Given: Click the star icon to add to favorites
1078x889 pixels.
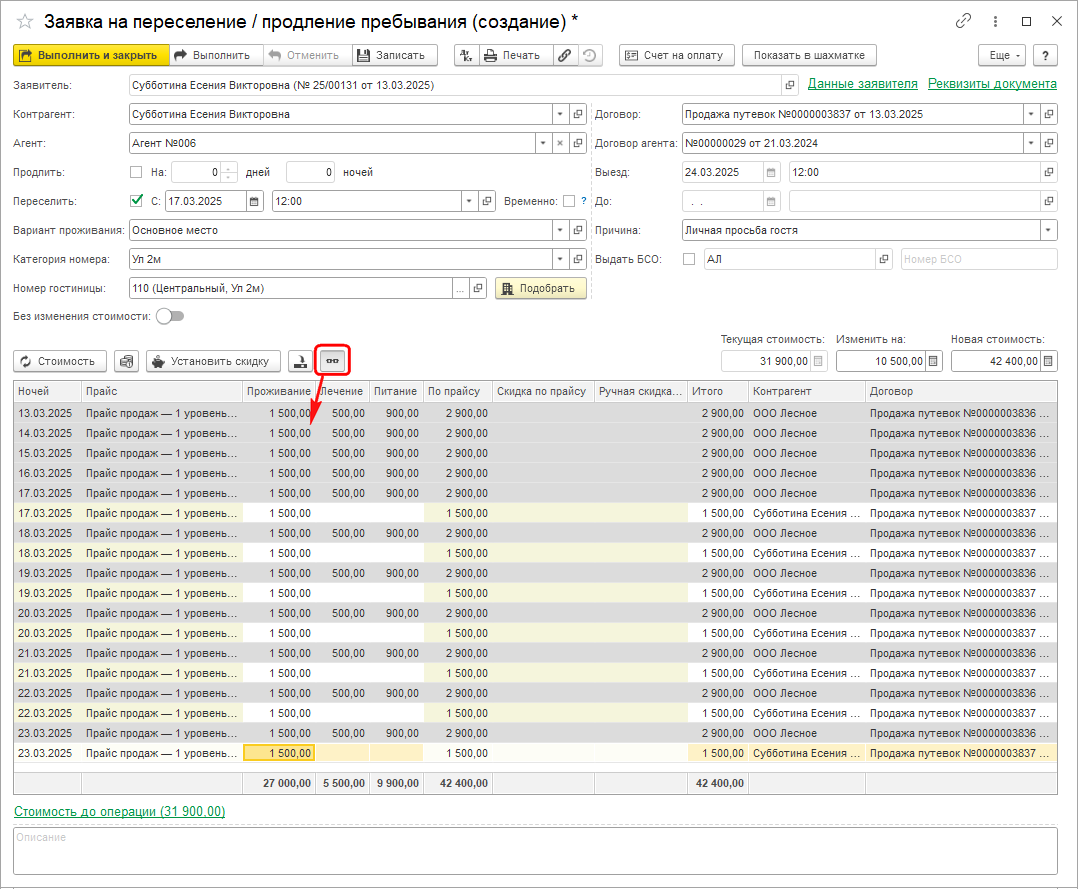Looking at the screenshot, I should (x=25, y=22).
